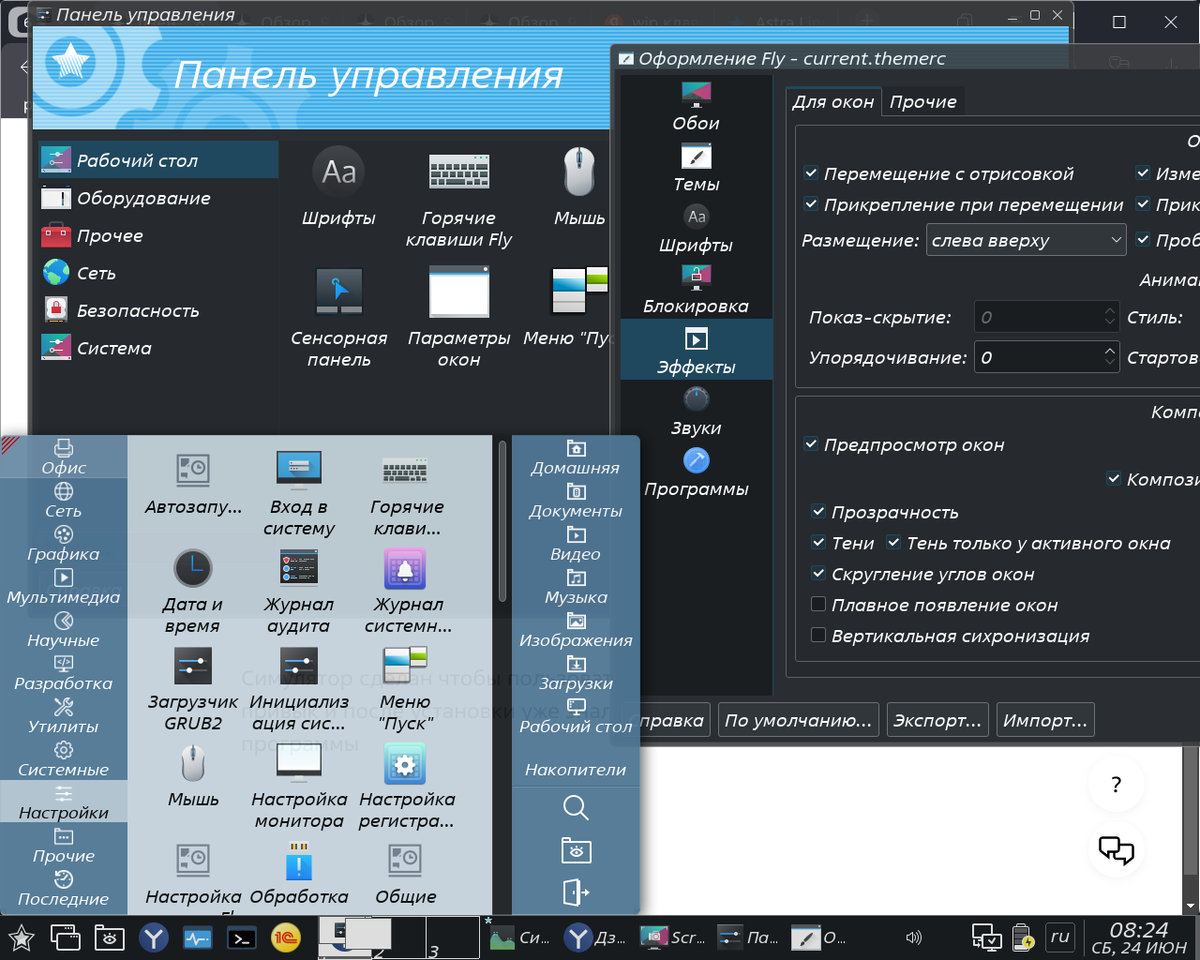Click the star start button on taskbar

[21, 938]
